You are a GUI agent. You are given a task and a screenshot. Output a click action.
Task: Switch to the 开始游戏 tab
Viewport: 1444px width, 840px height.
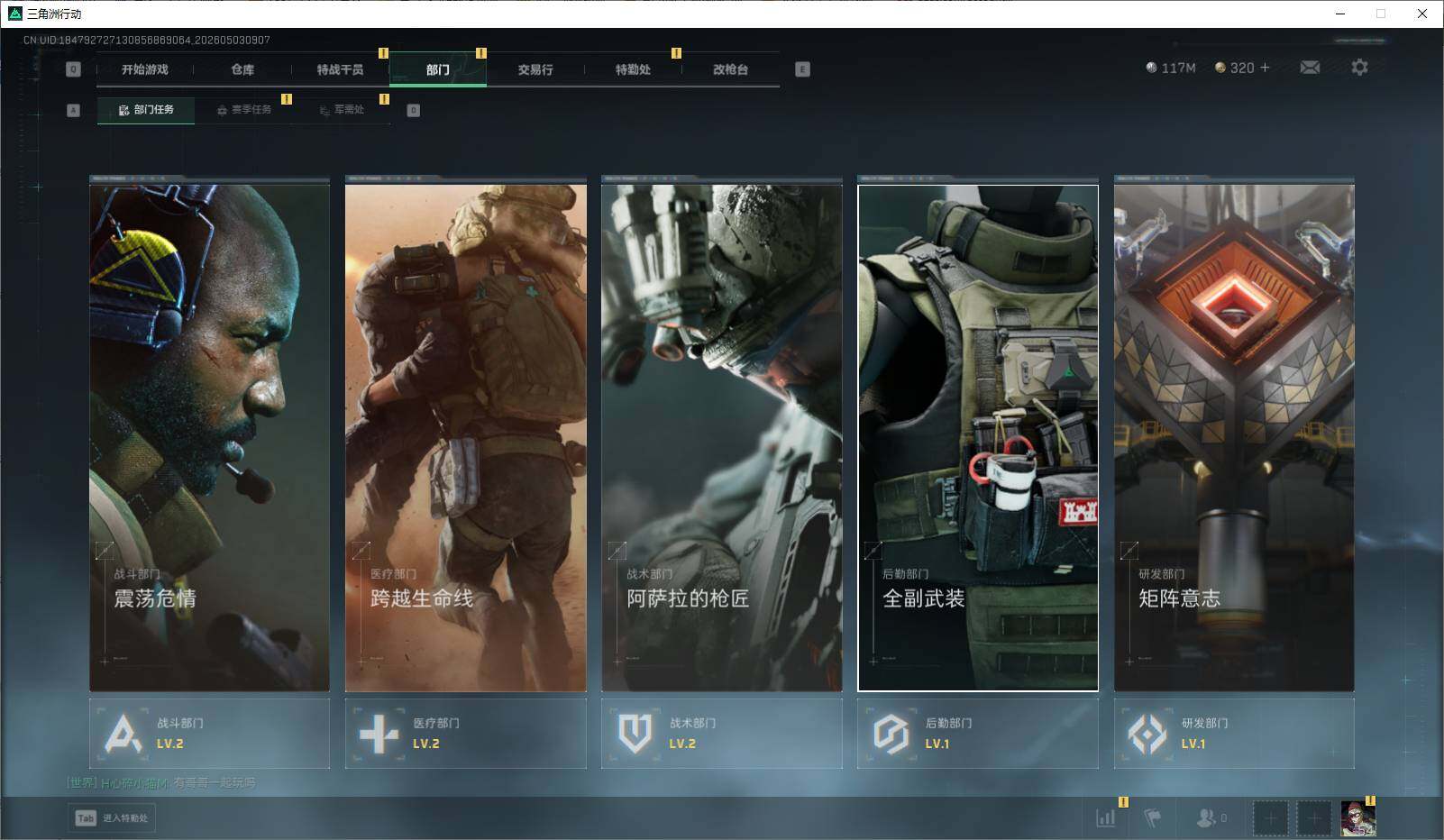coord(145,69)
